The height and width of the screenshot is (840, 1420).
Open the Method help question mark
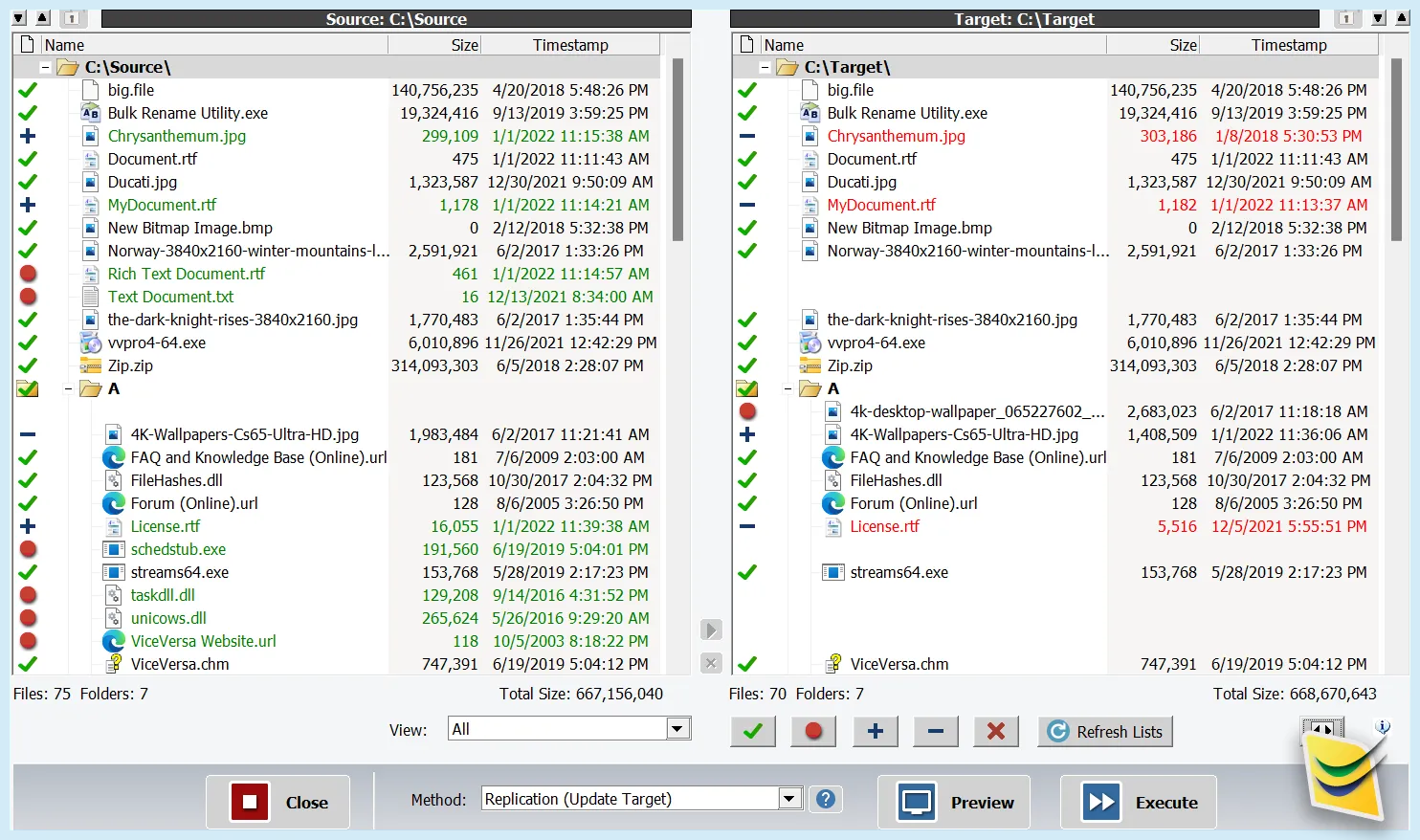[x=826, y=799]
